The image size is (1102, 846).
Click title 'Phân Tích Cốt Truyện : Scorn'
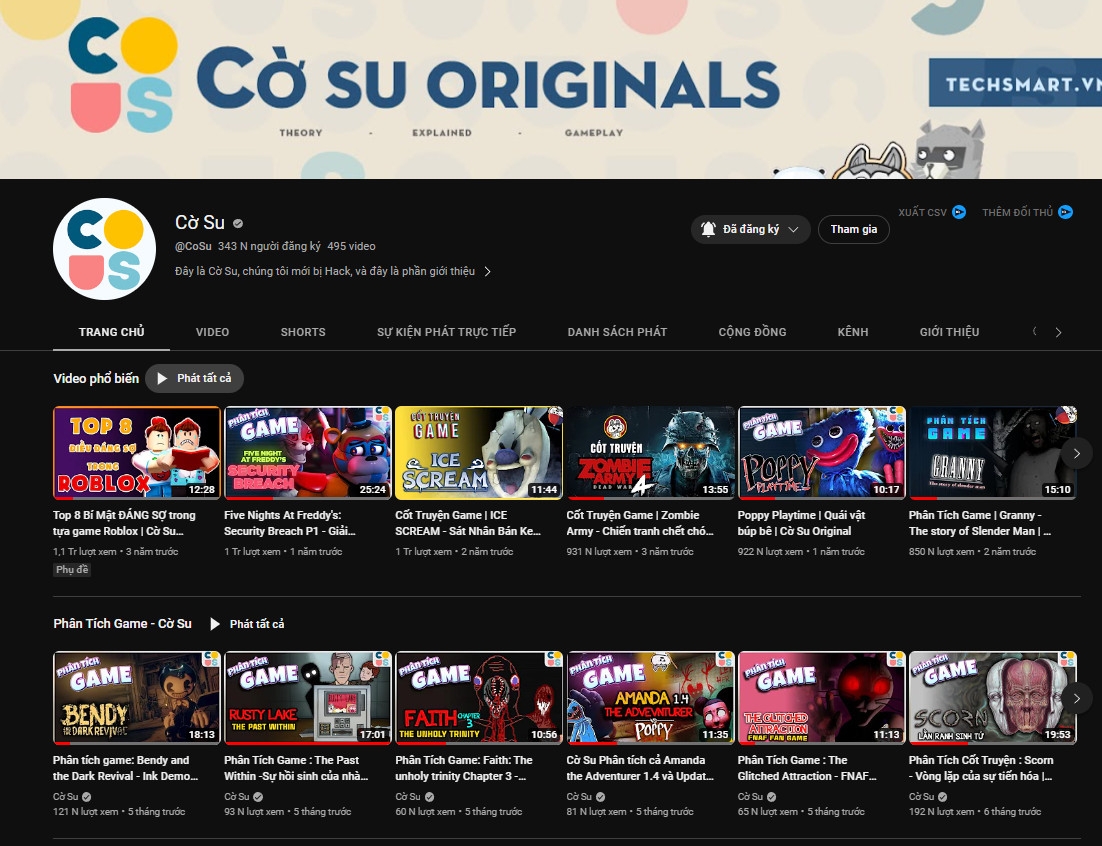click(x=980, y=768)
